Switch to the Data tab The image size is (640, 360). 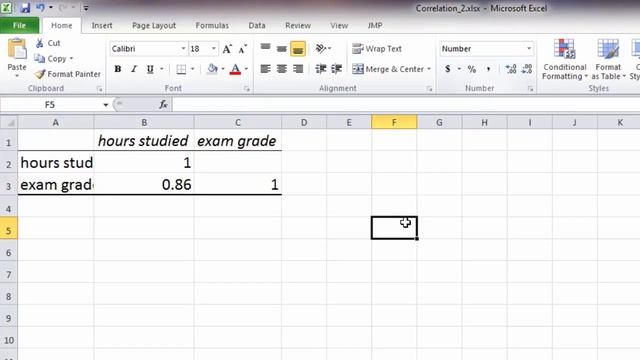coord(257,25)
